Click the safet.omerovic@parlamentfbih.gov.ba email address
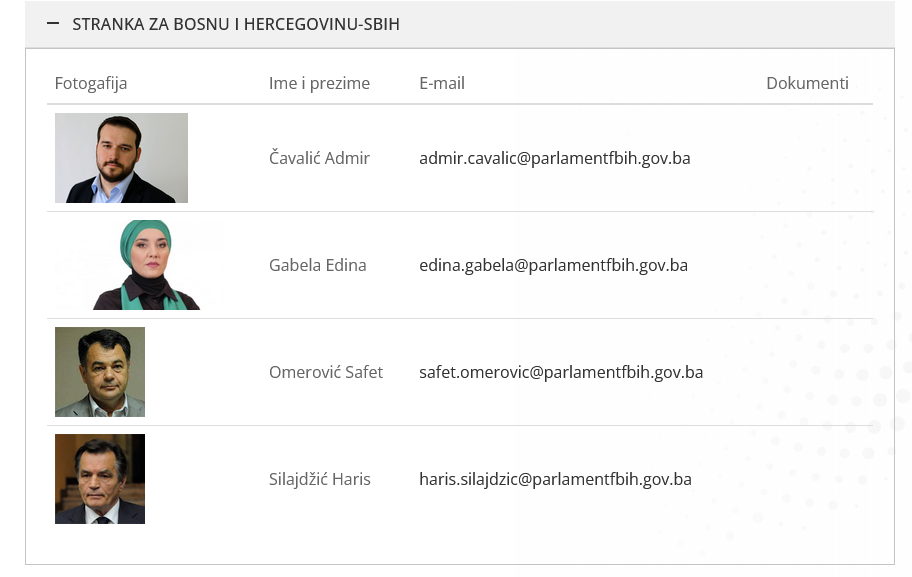Screen dimensions: 912x577 click(x=561, y=372)
